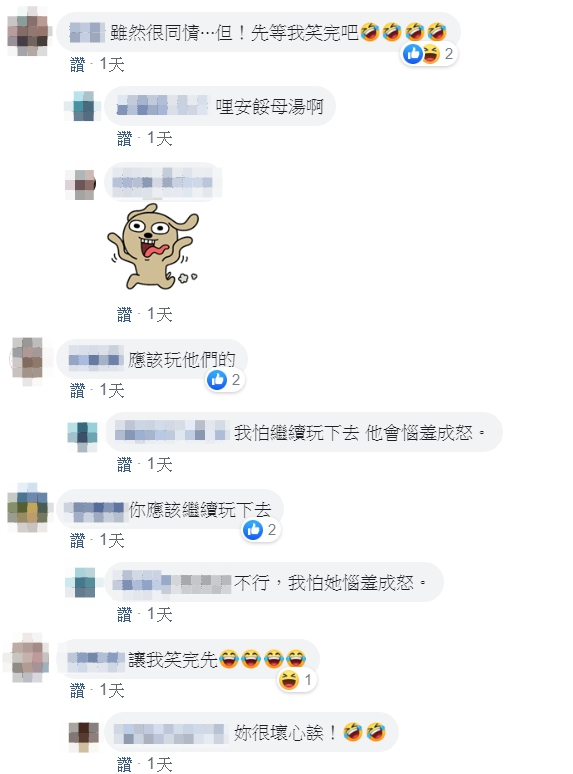
Task: Open commenter name before 你應該繼續玩下去
Action: [x=95, y=510]
